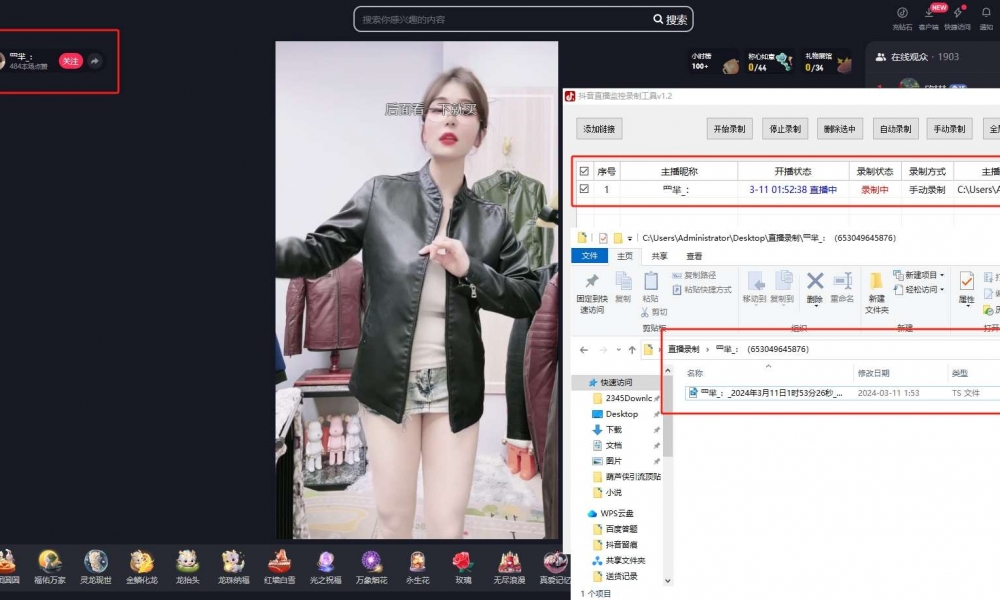Click the 玫瑰 rose gift icon
1000x600 pixels.
pyautogui.click(x=461, y=563)
